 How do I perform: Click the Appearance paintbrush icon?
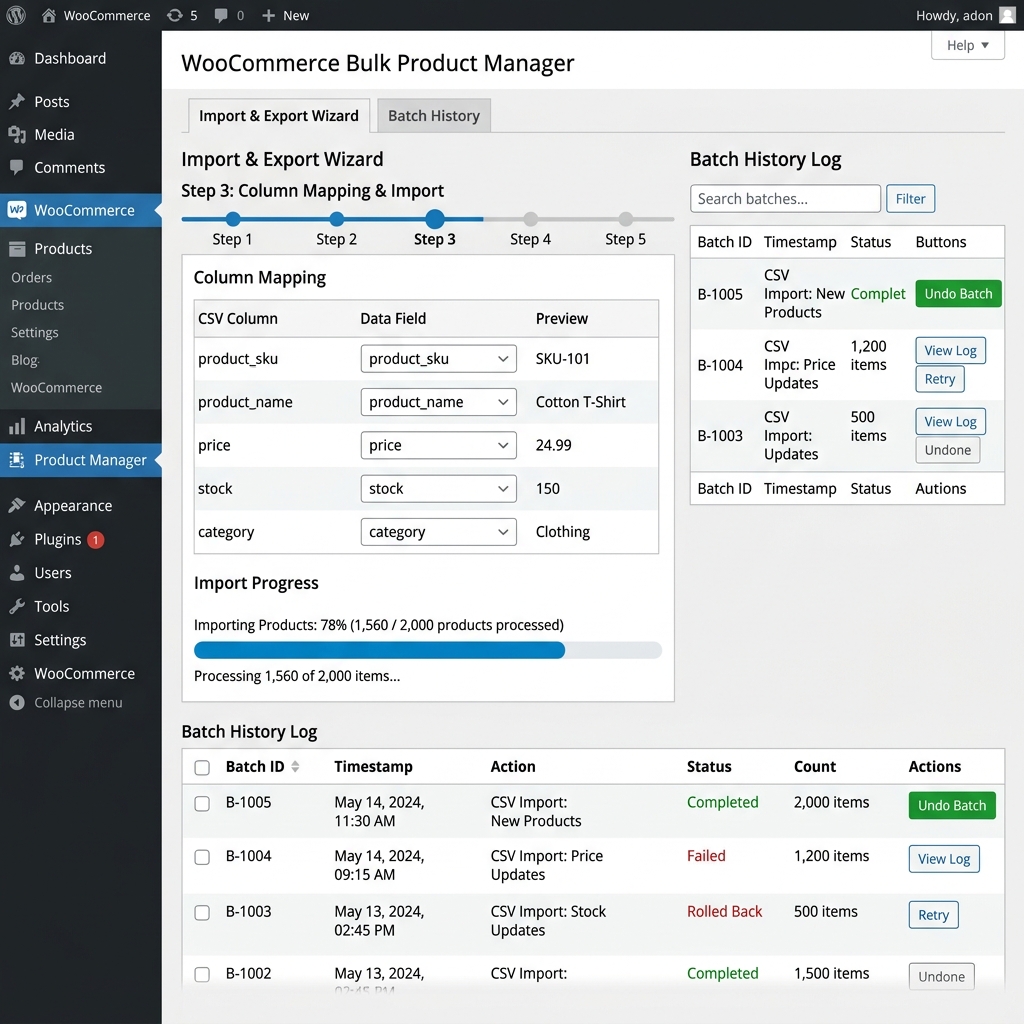point(17,505)
